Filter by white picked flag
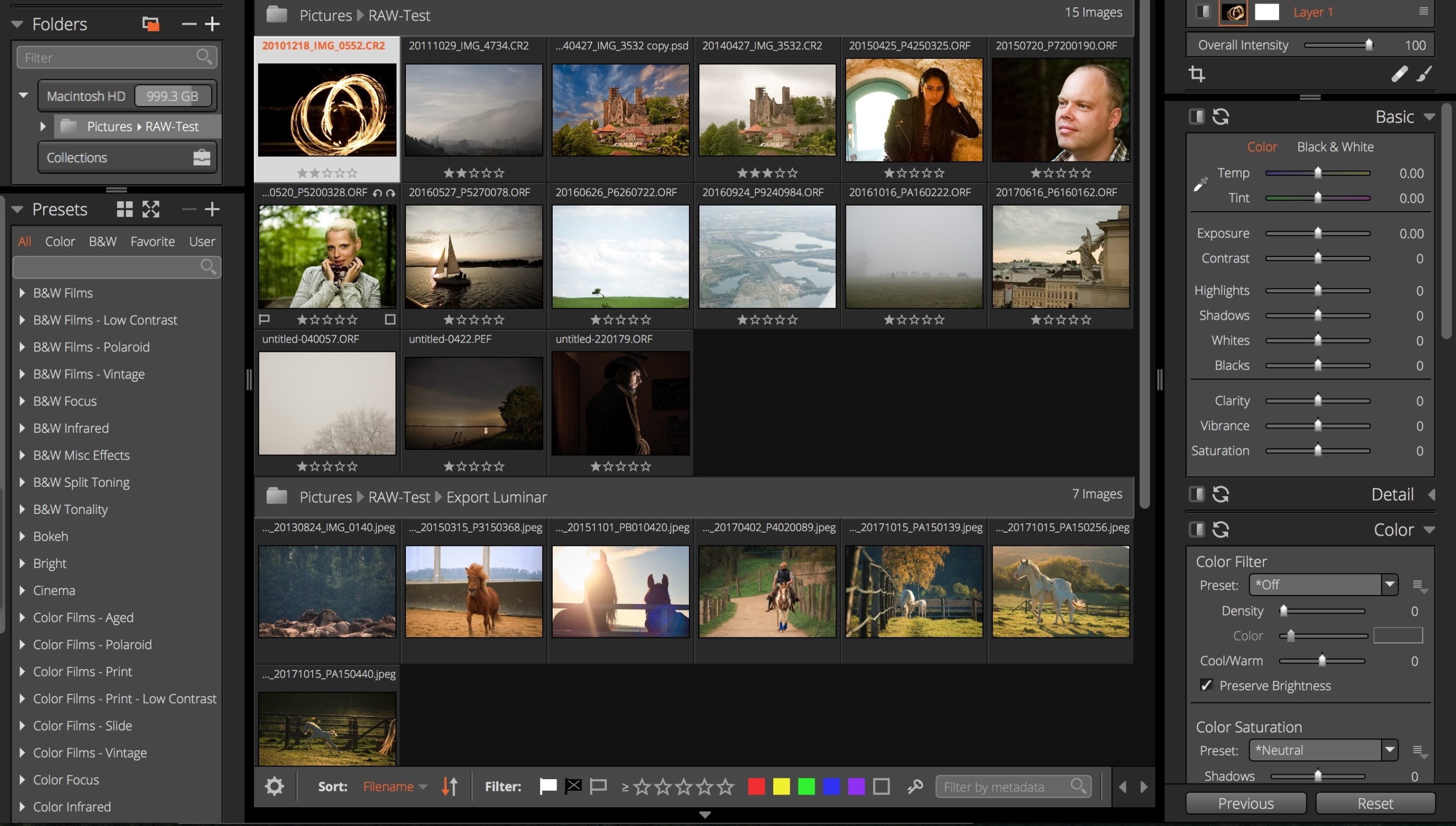 coord(548,786)
